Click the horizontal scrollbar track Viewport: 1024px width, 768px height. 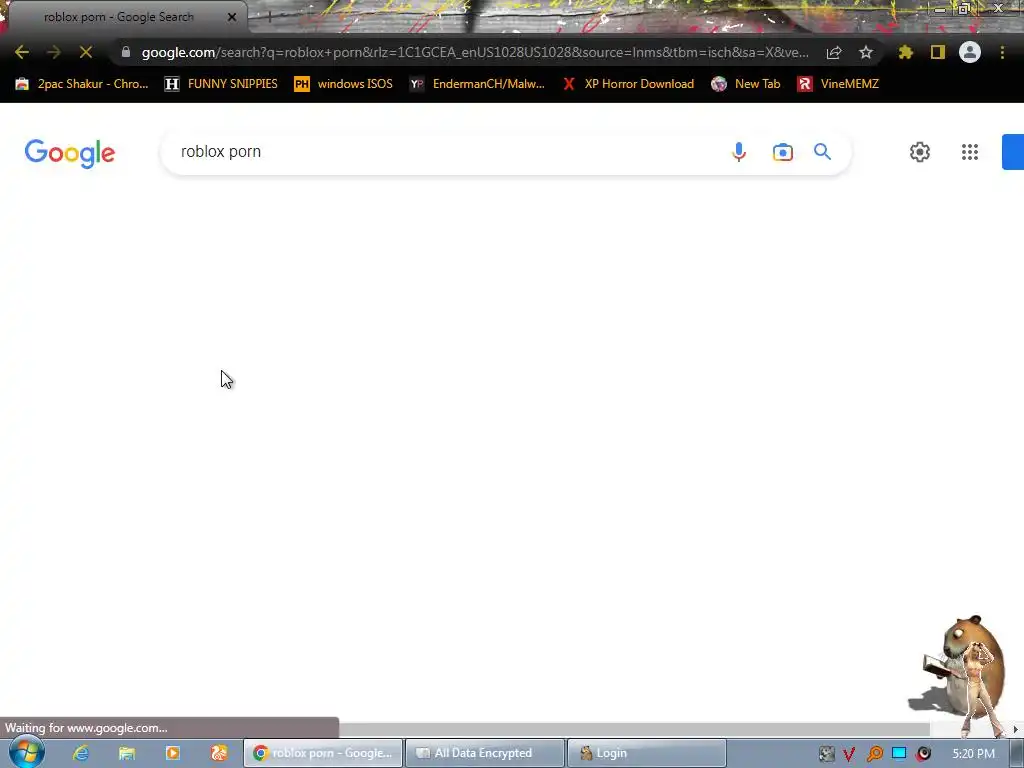click(x=633, y=729)
